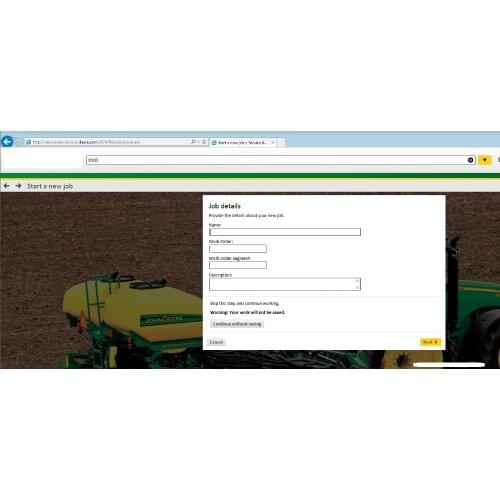Click the Description scrollbar up arrow
The image size is (500, 500).
click(x=357, y=281)
